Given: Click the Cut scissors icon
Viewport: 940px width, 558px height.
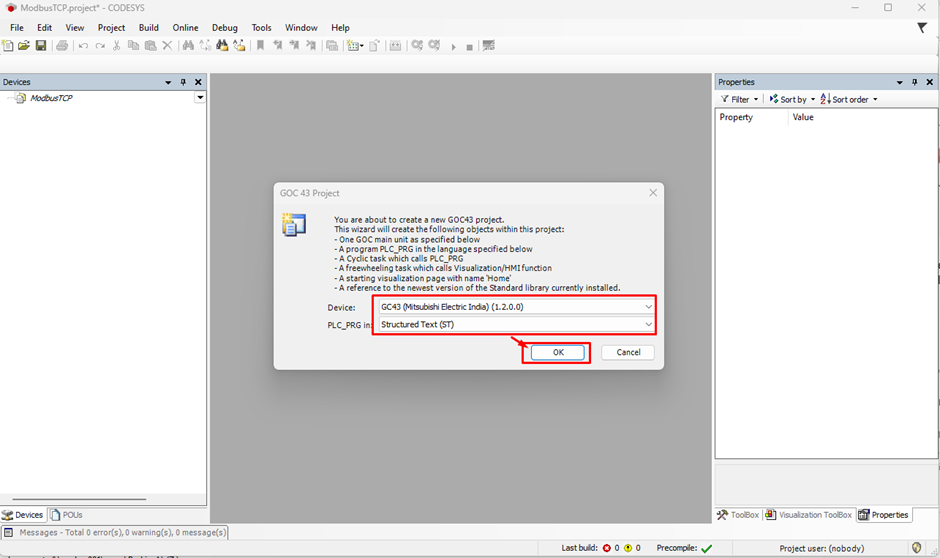Looking at the screenshot, I should tap(117, 46).
